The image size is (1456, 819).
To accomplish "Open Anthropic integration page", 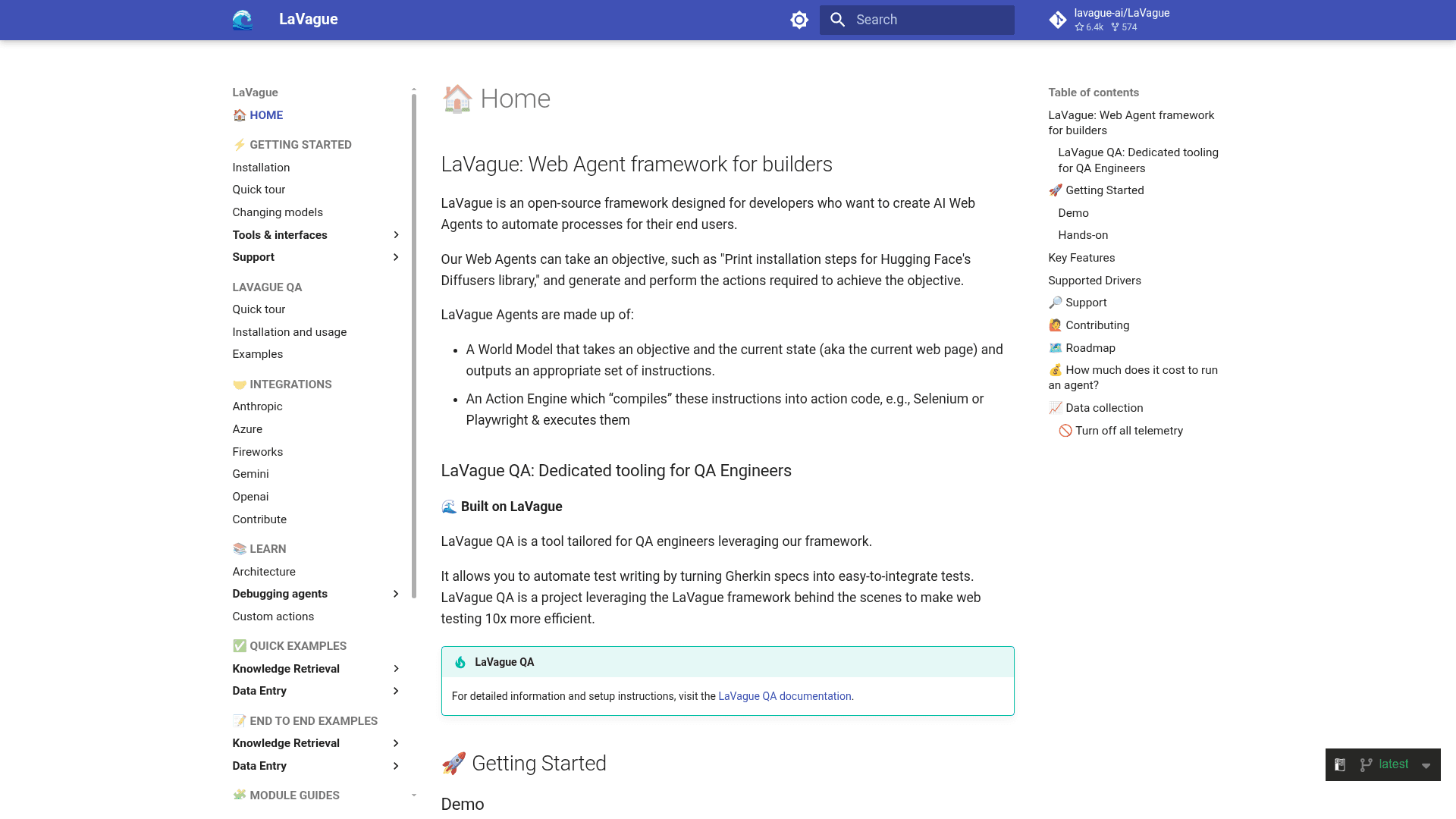I will tap(257, 406).
